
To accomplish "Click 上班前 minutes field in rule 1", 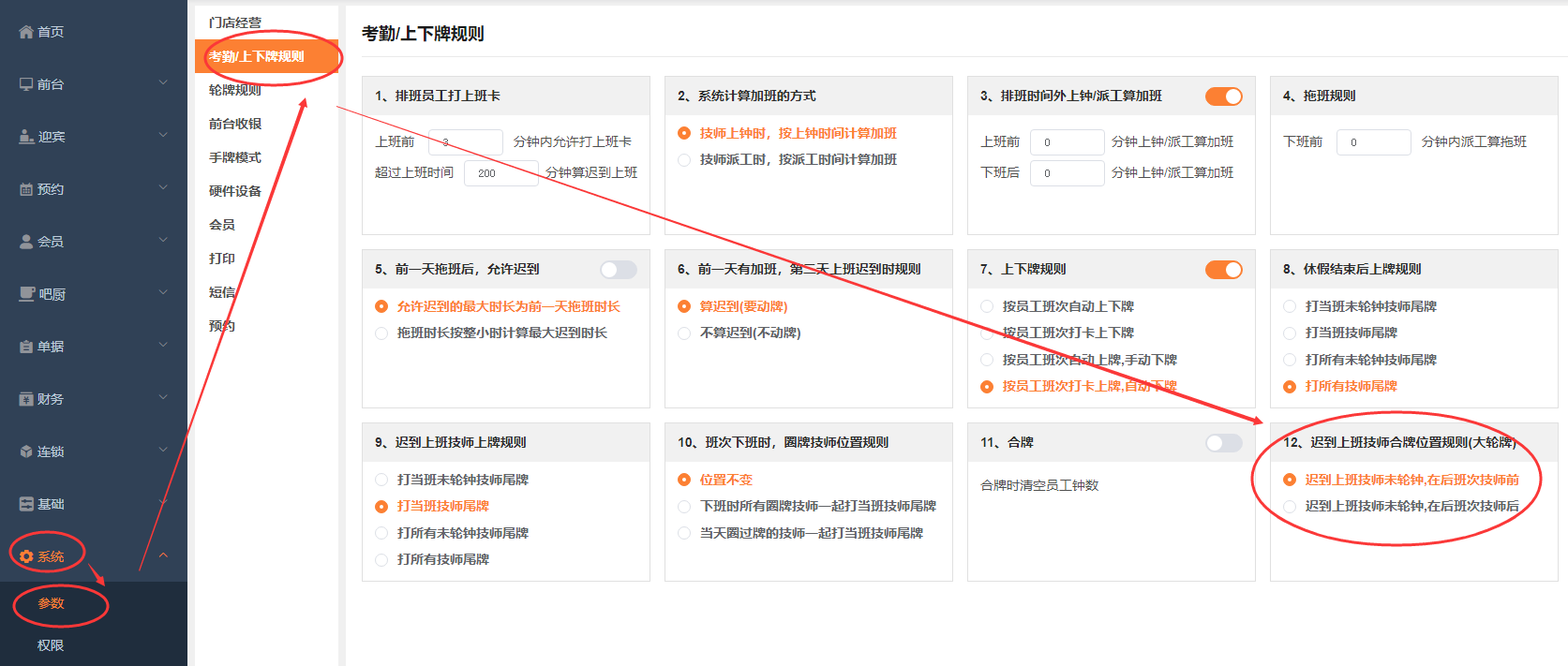I will (466, 142).
